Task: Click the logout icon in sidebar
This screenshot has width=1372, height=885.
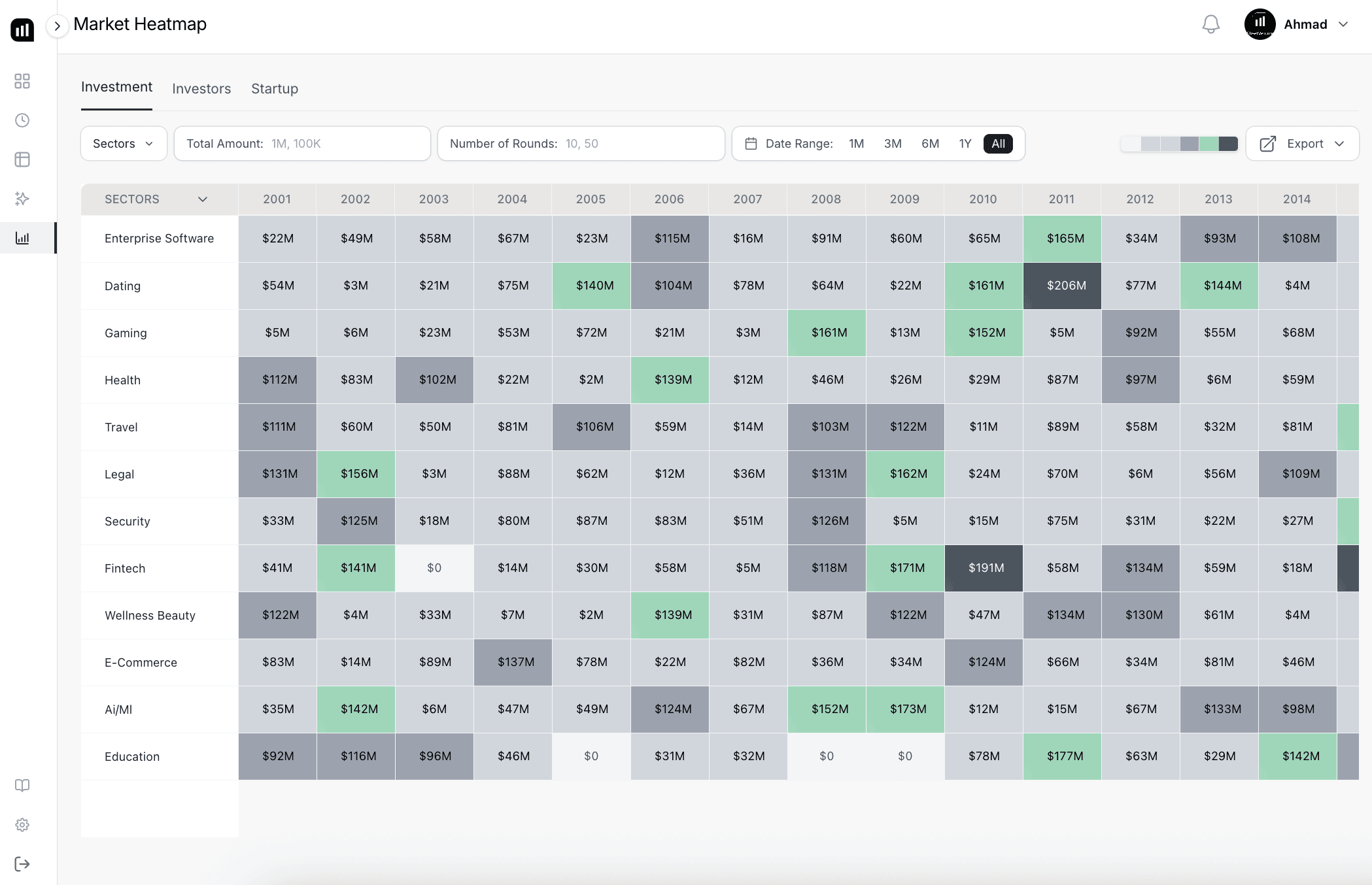Action: pos(22,864)
